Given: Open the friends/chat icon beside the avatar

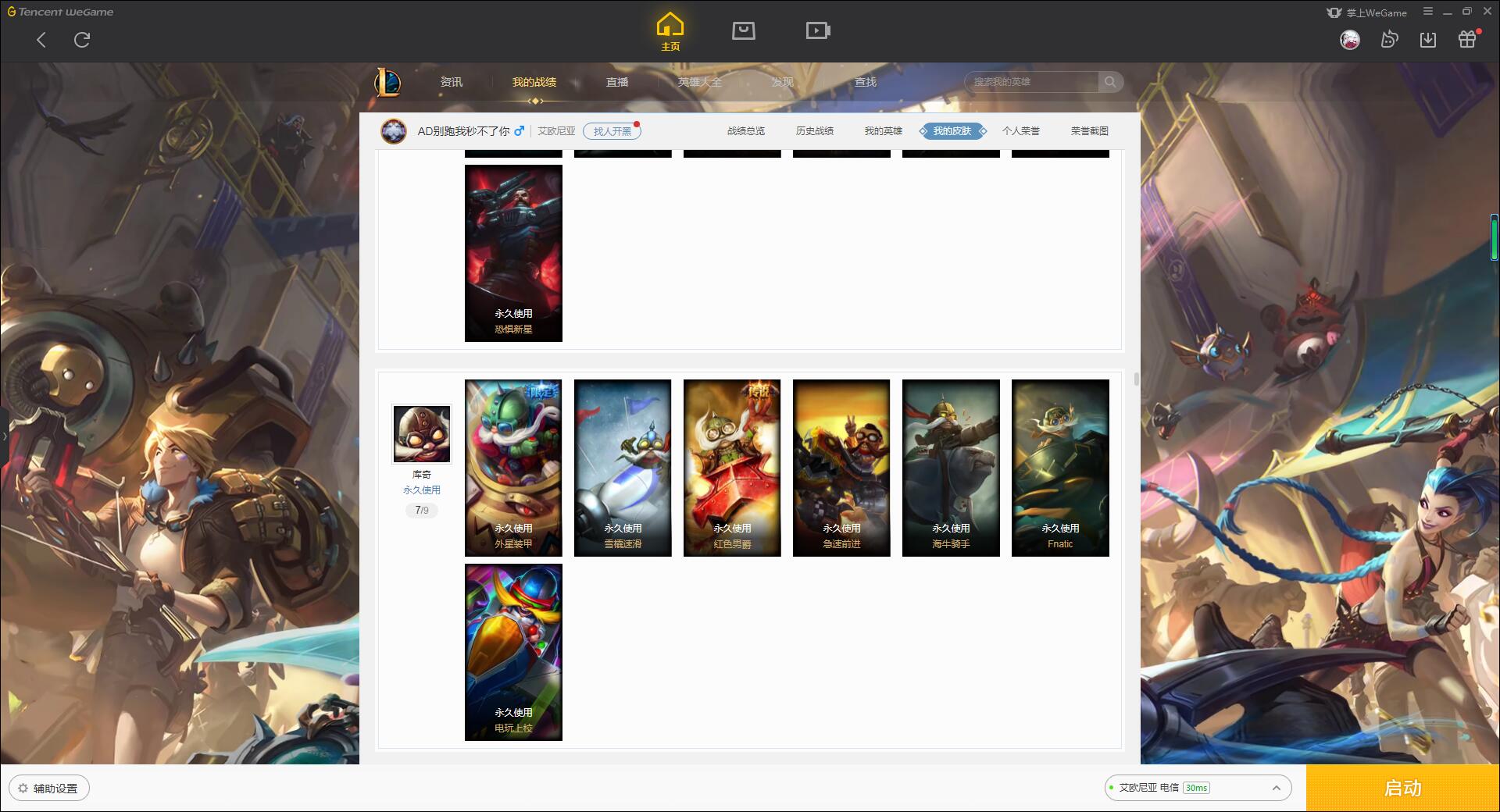Looking at the screenshot, I should click(x=1389, y=39).
